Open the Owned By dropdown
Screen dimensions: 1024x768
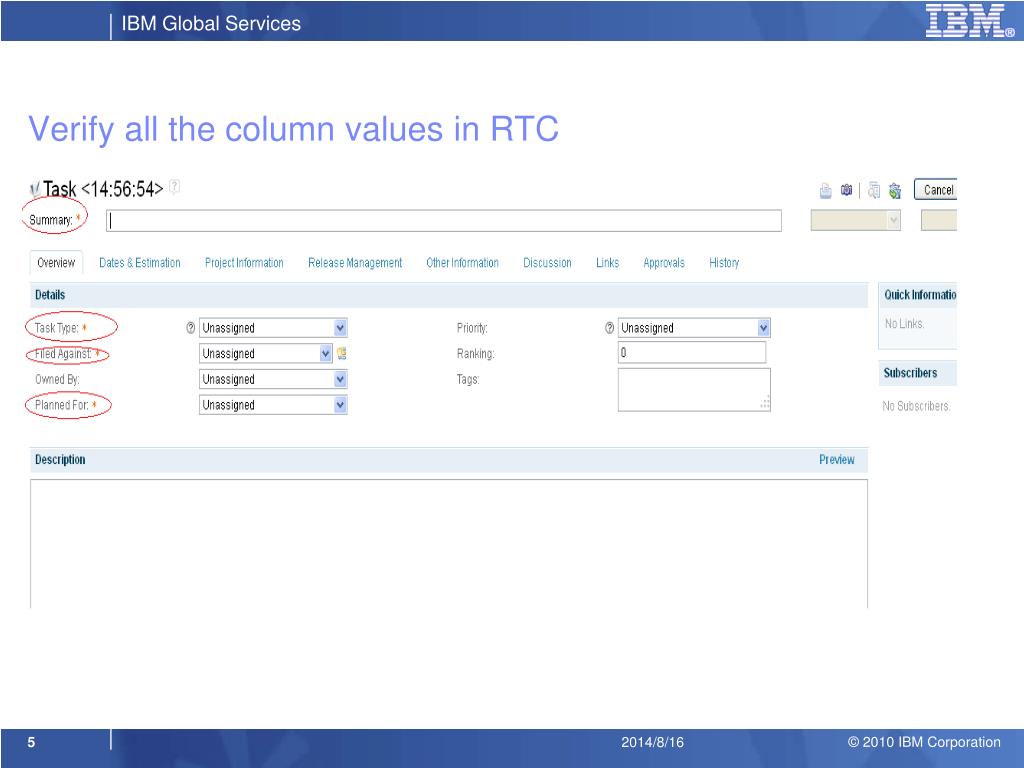[x=340, y=379]
